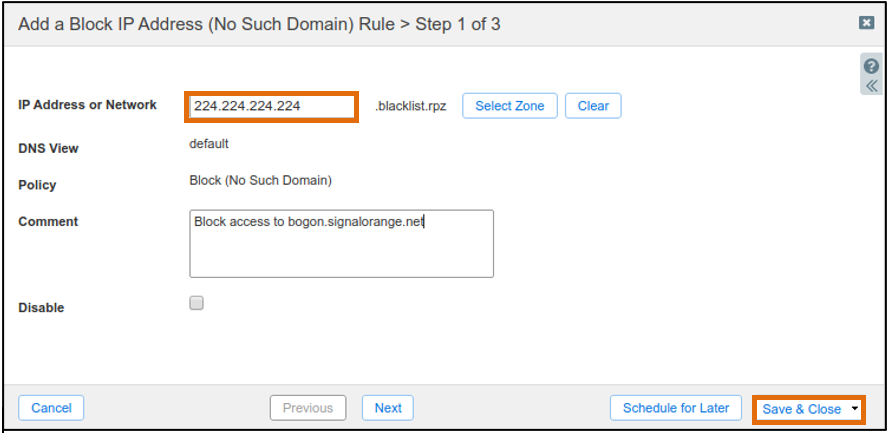Place cursor in the Comment text area

click(x=341, y=244)
